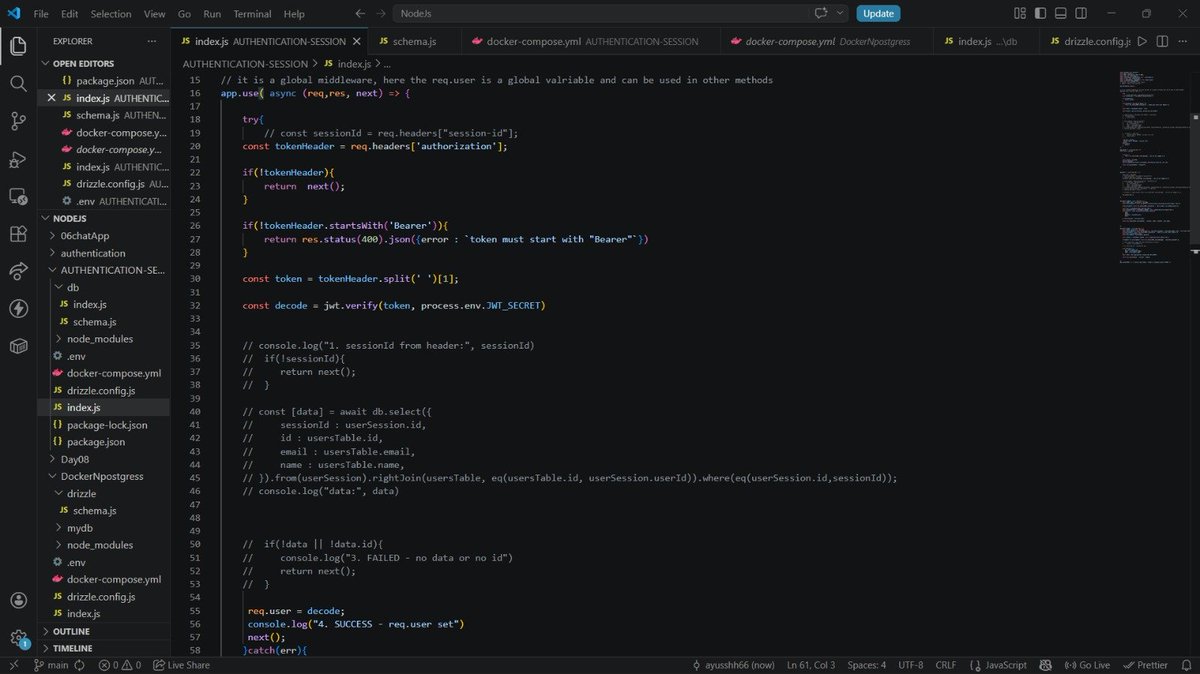Click the VS Code logo icon
1200x674 pixels.
point(12,14)
